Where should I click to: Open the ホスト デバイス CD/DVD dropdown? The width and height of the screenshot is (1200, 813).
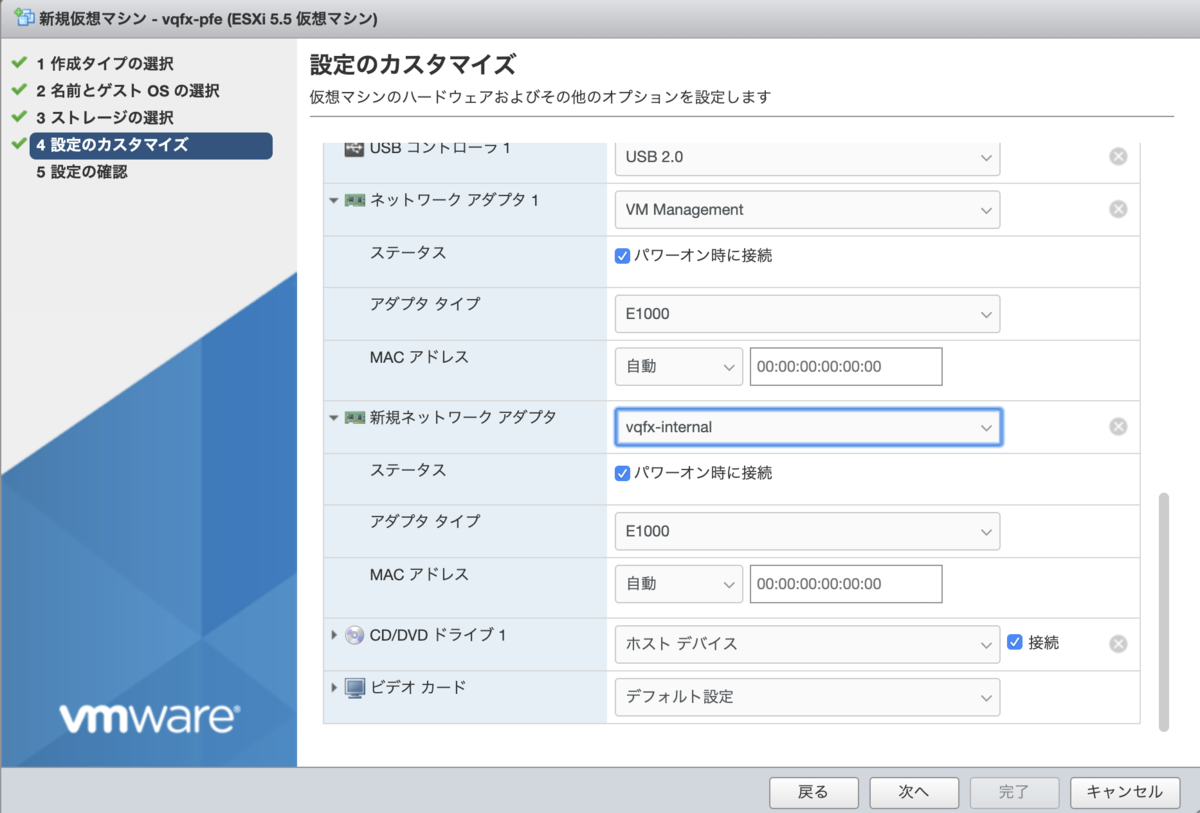(x=807, y=644)
